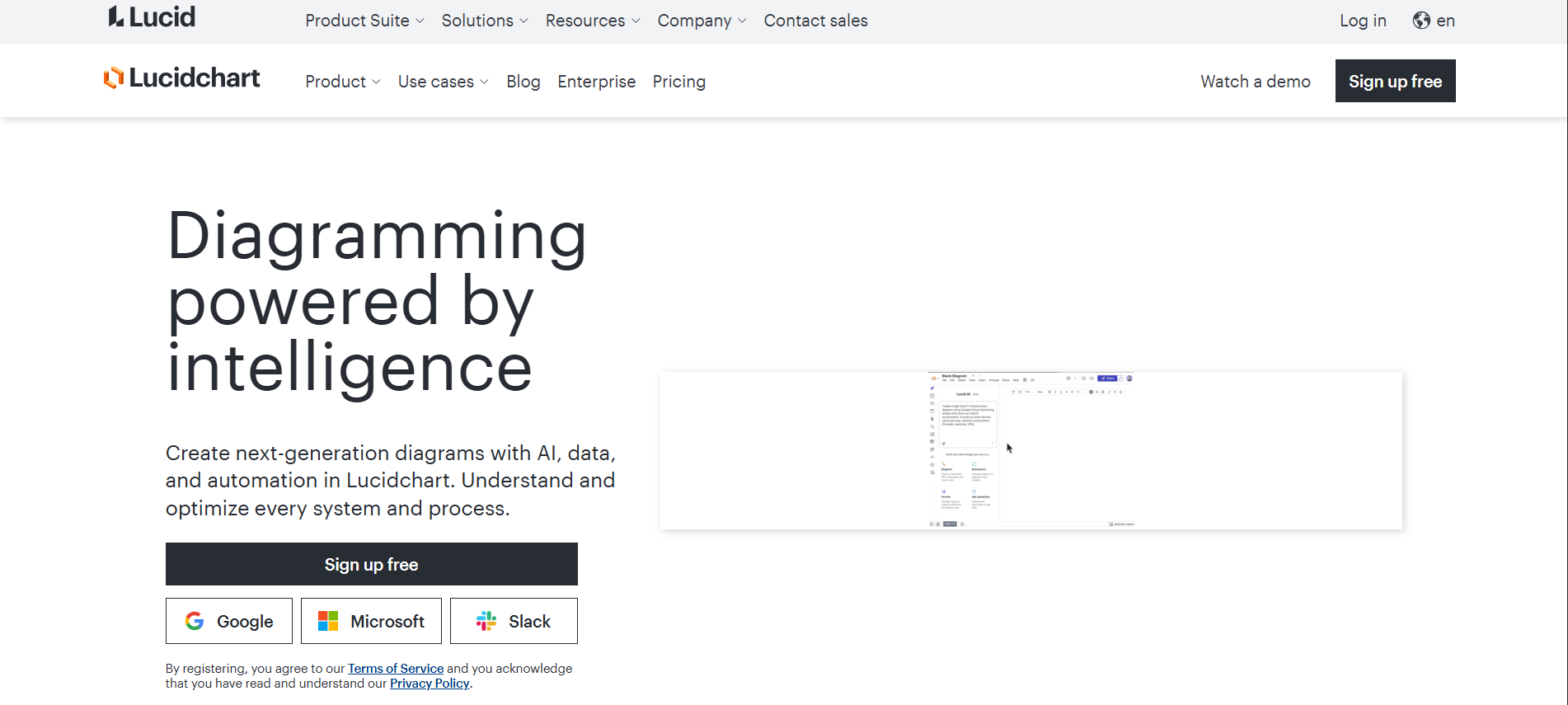Expand the Solutions dropdown
Viewport: 1568px width, 705px height.
(485, 21)
